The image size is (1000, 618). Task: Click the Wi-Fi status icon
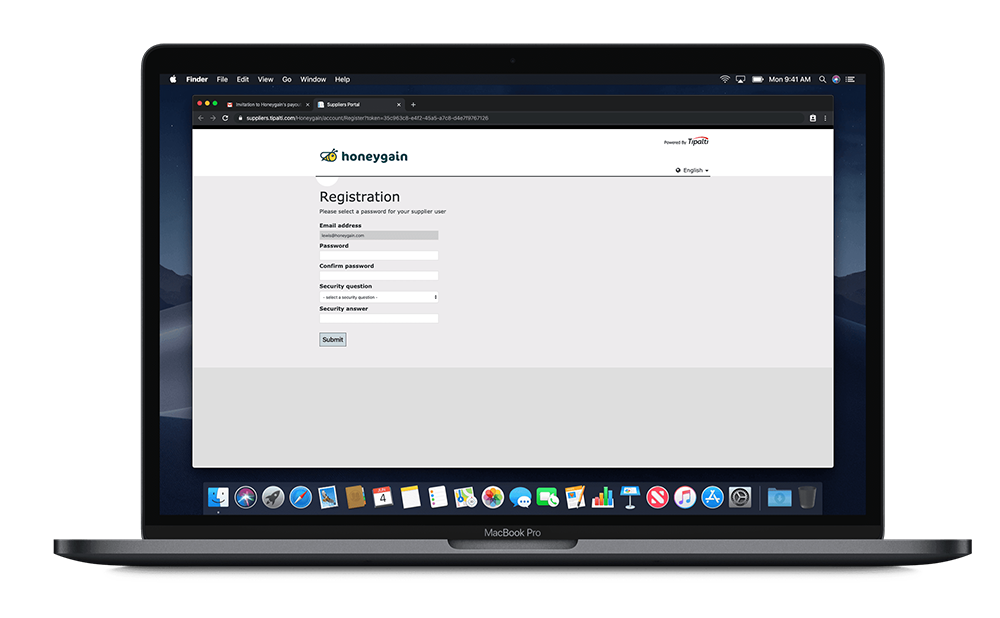pos(725,79)
